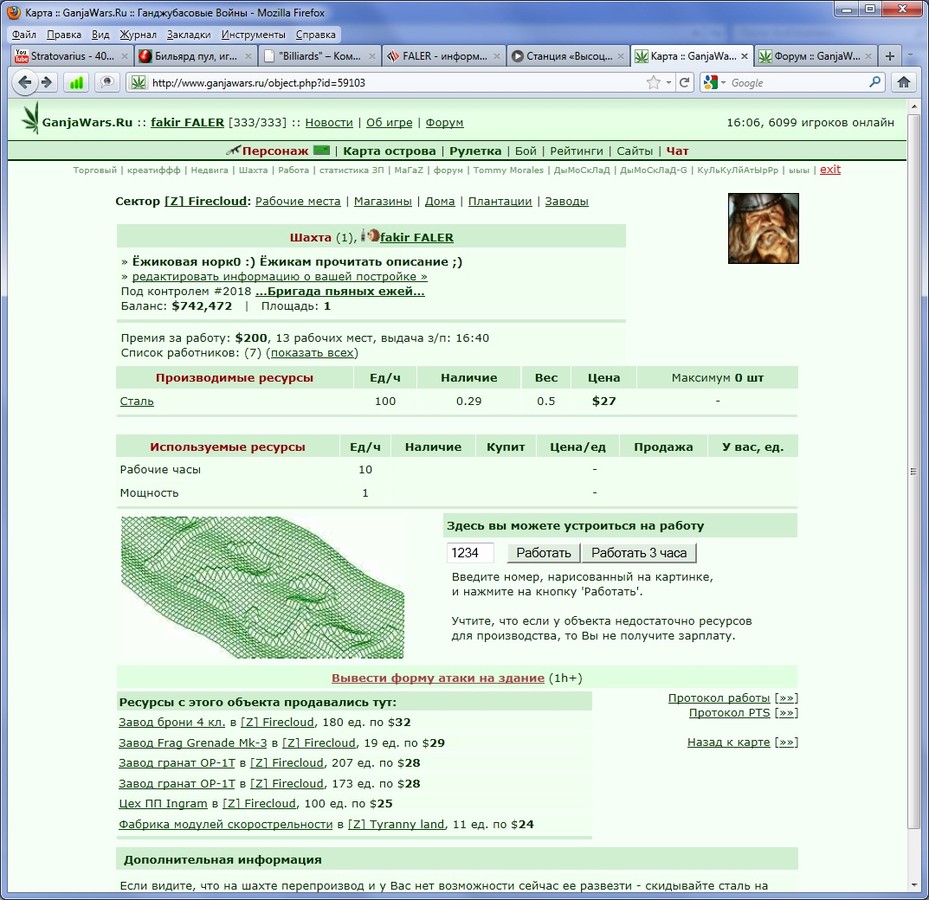Click the gun icon before Персонаж

point(233,150)
